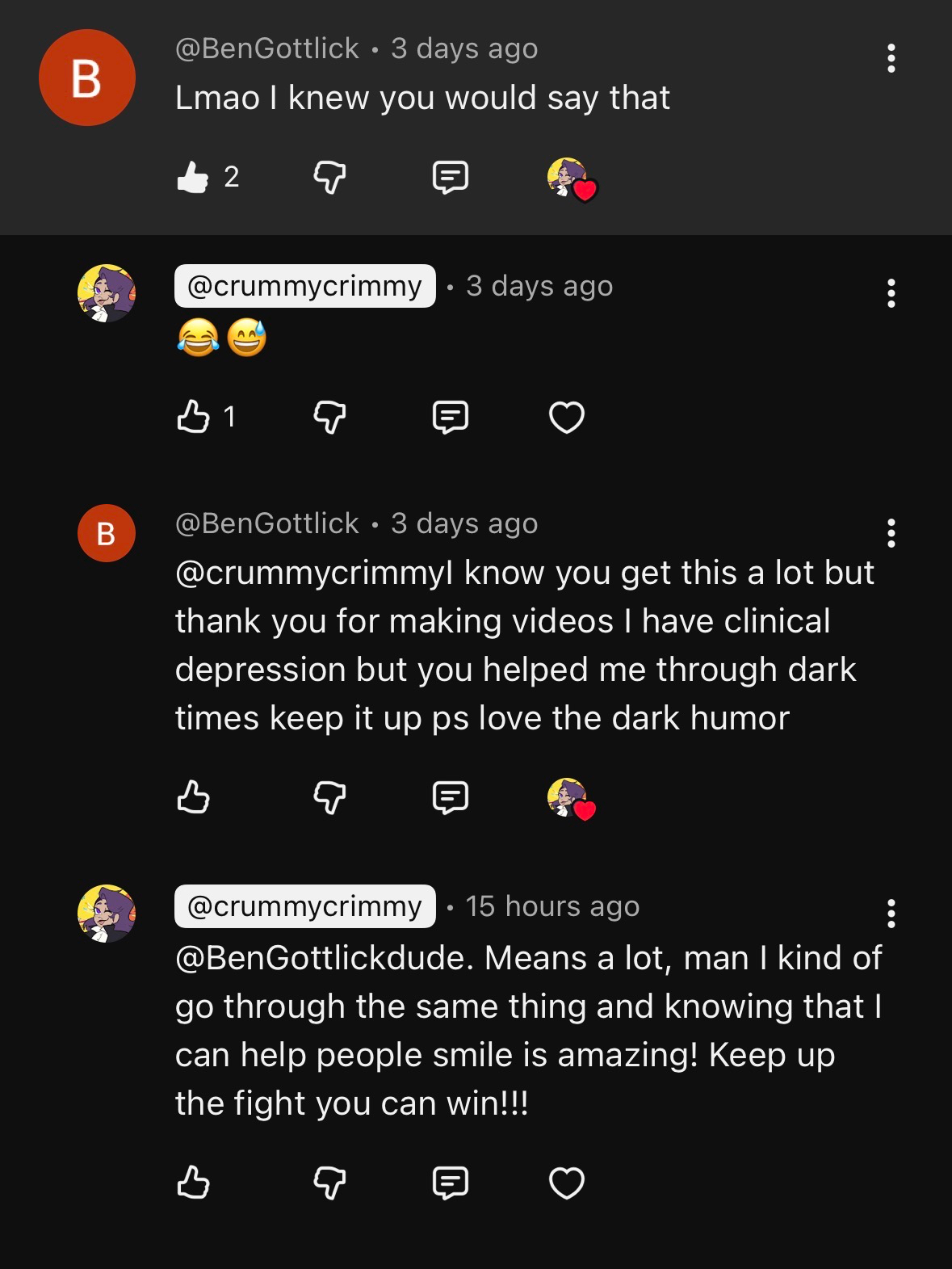Screen dimensions: 952x1269
Task: Reply to the clinical depression comment
Action: pos(450,797)
